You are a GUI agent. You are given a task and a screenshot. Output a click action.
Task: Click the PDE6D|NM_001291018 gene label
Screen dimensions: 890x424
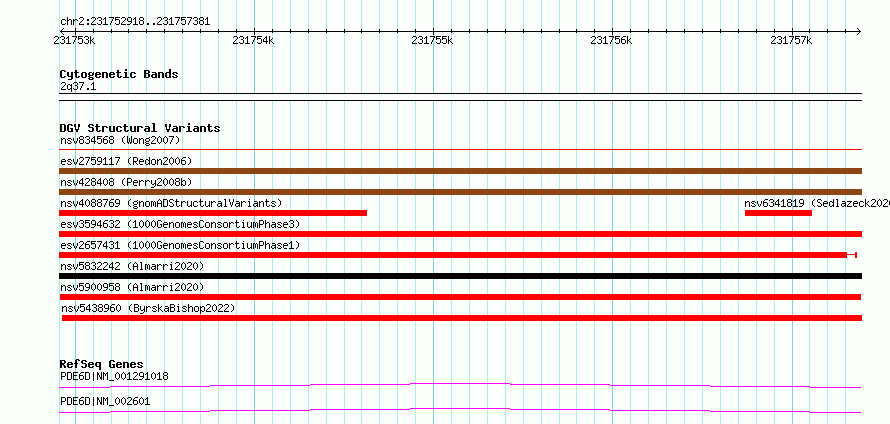(114, 376)
